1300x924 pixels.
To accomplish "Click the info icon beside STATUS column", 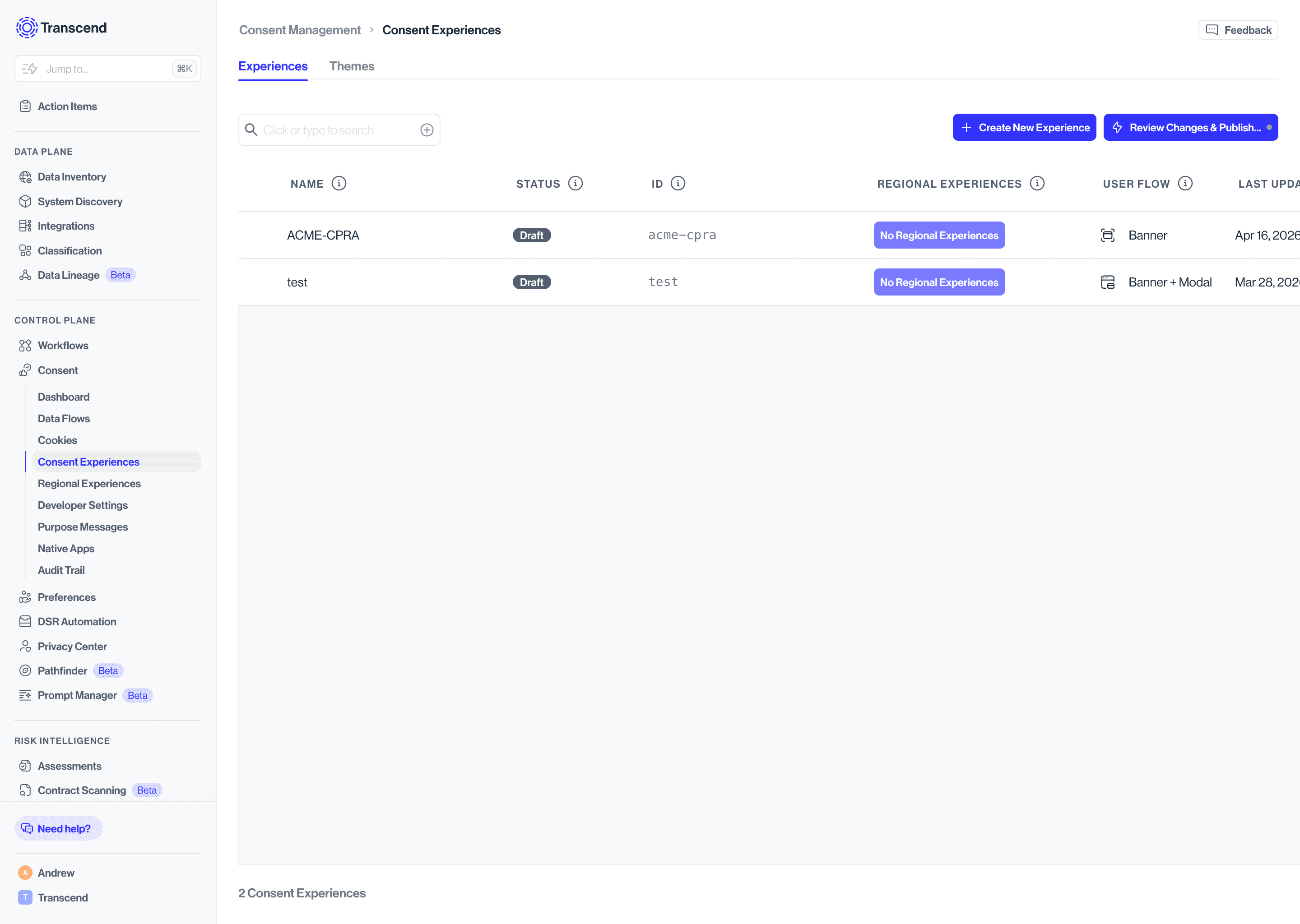I will click(576, 183).
